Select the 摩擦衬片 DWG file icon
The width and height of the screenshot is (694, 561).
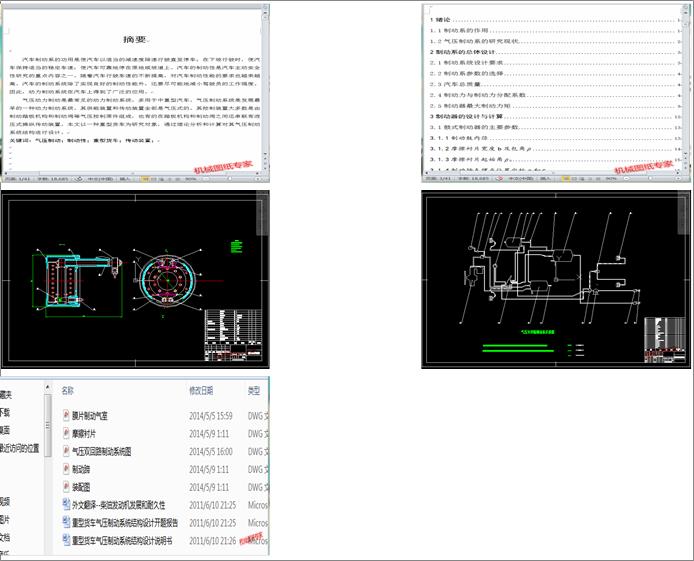click(66, 434)
